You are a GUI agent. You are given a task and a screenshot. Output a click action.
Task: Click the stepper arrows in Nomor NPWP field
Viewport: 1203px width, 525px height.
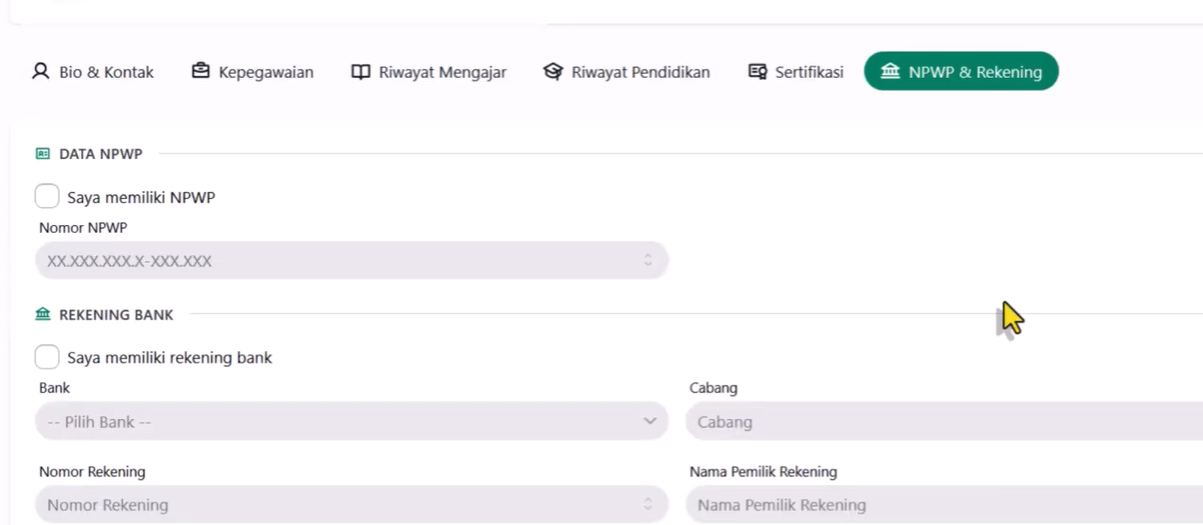pos(648,261)
